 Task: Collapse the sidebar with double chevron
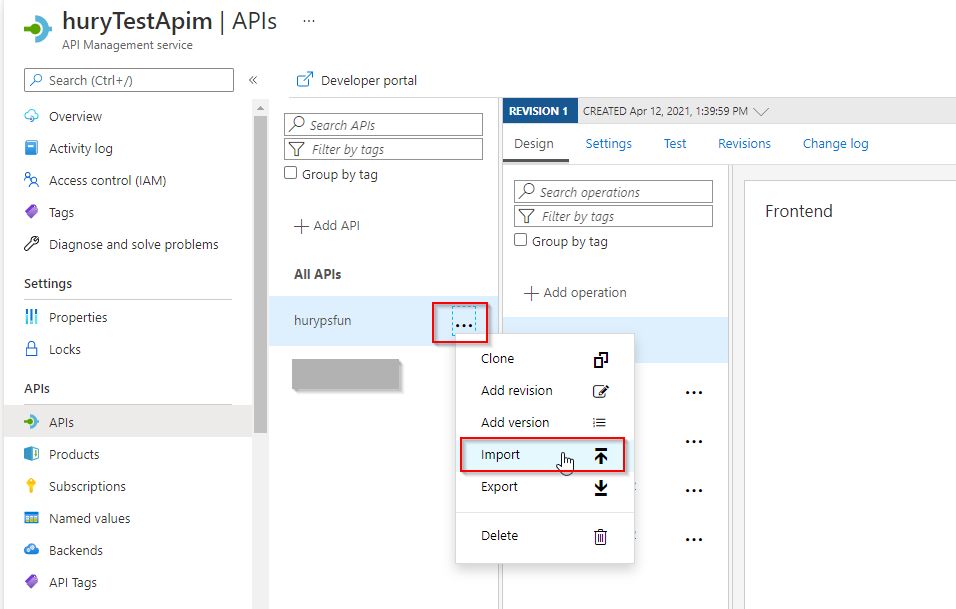pos(253,80)
